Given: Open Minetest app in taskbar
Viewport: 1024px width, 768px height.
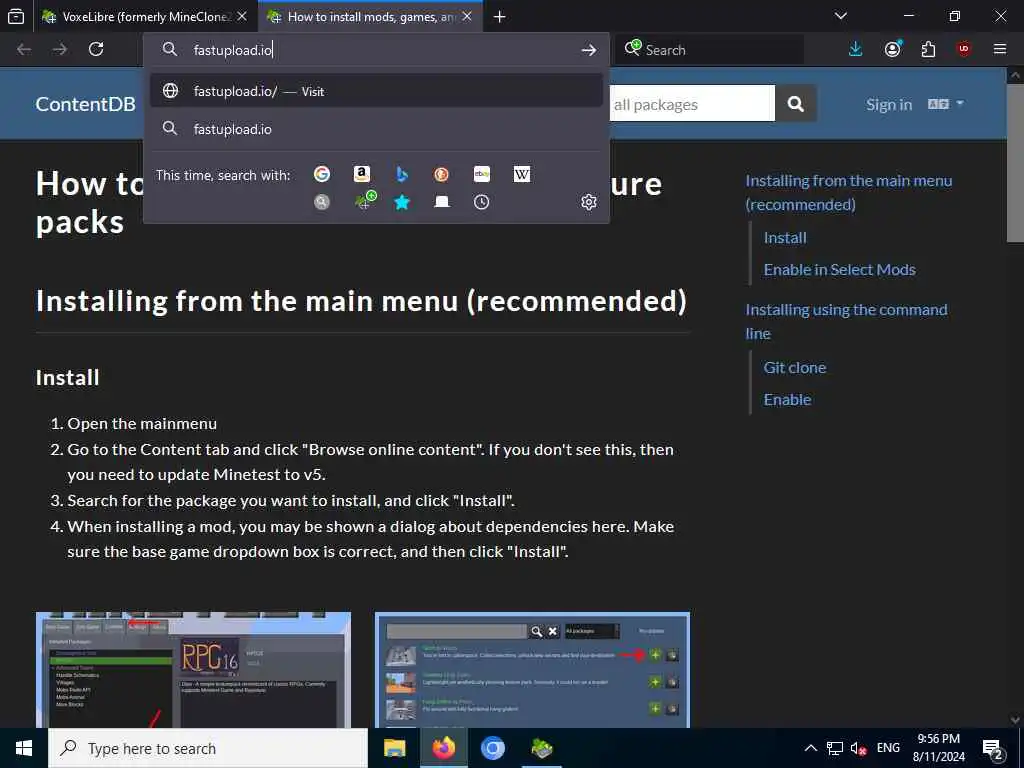Looking at the screenshot, I should (541, 748).
